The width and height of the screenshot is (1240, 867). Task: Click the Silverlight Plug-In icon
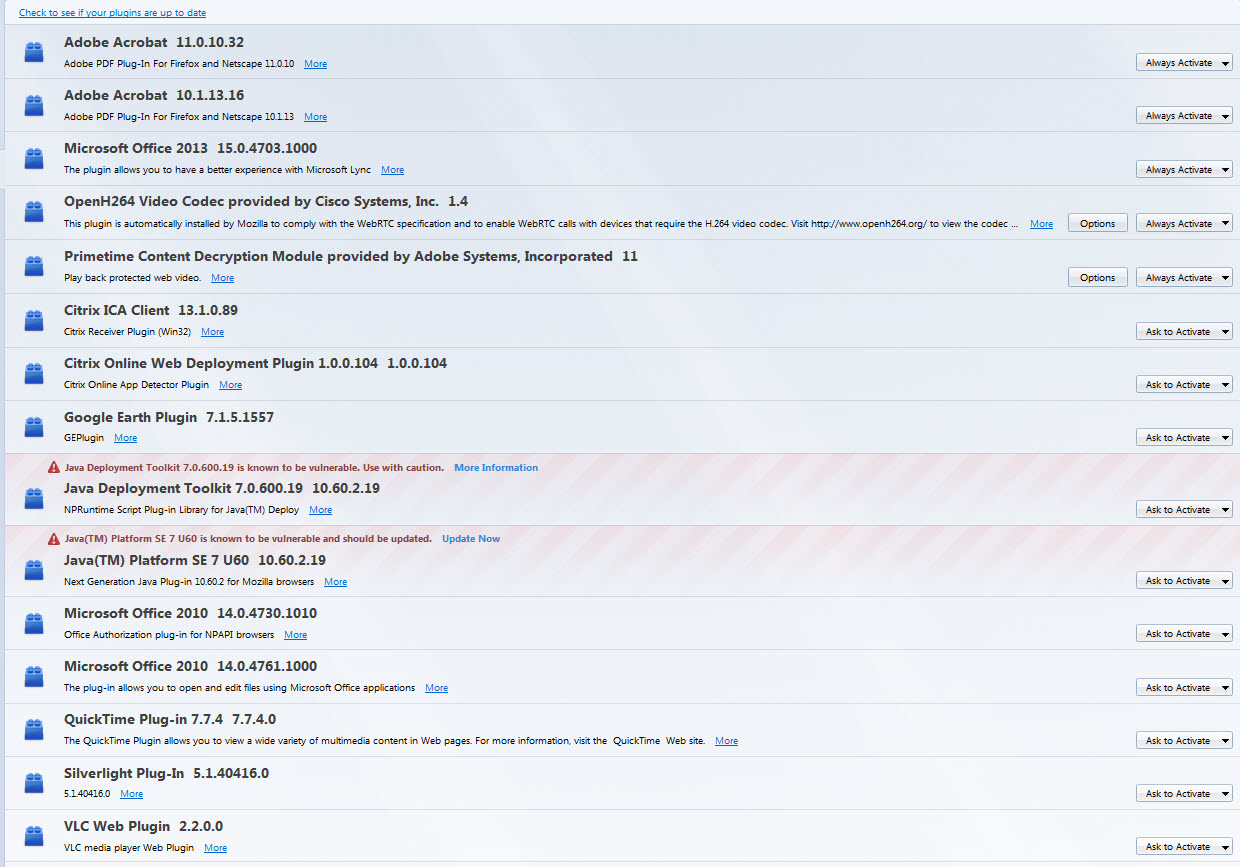pyautogui.click(x=34, y=783)
